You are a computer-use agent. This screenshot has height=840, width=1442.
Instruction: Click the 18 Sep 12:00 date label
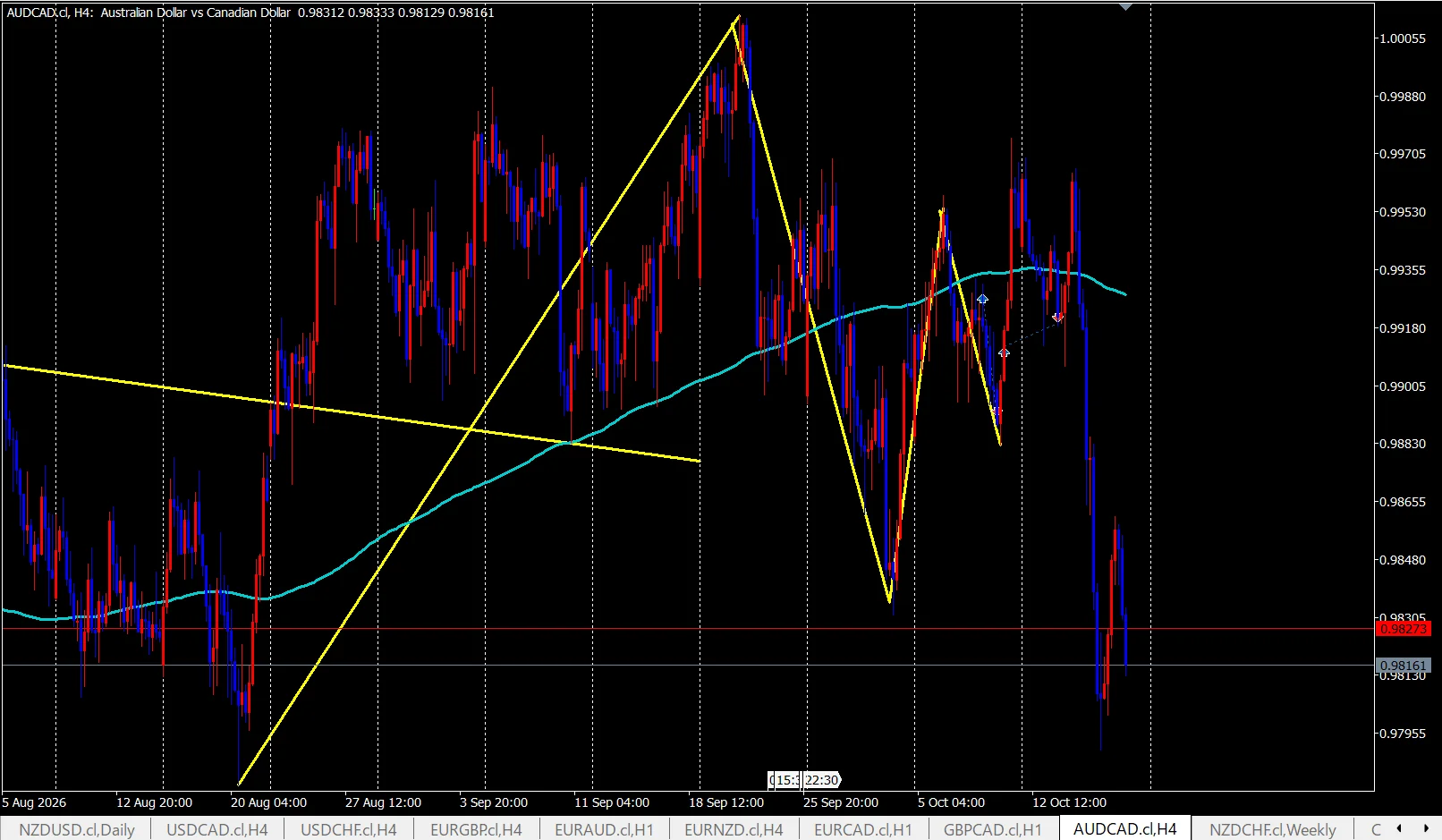[726, 802]
